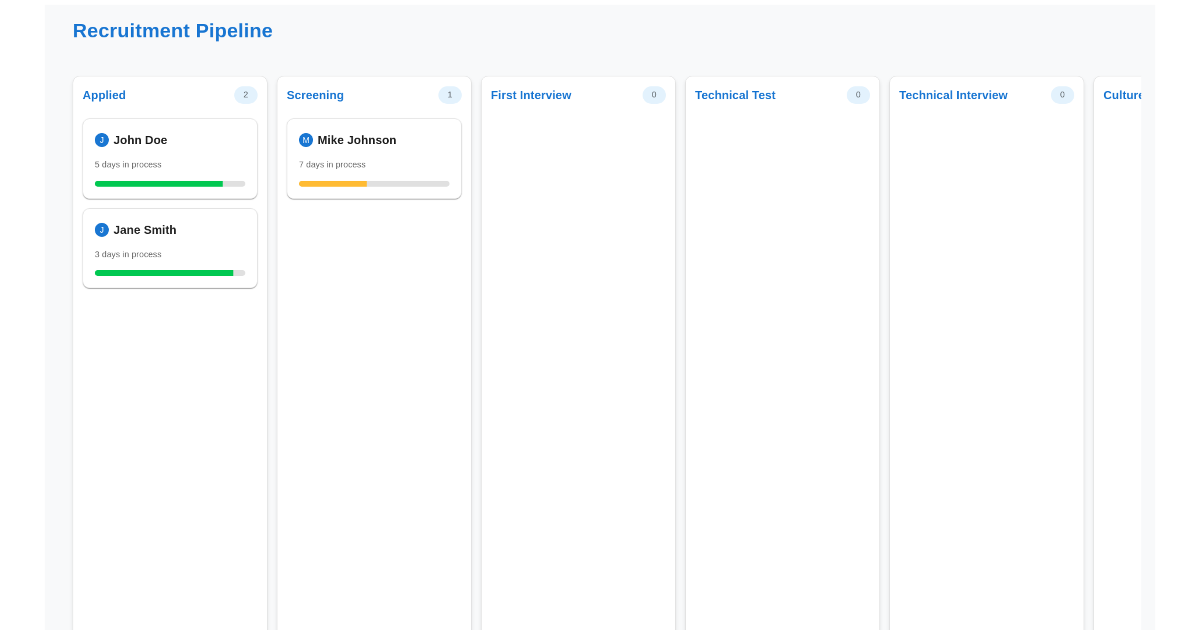Click the zero badge on Technical Test

click(858, 94)
